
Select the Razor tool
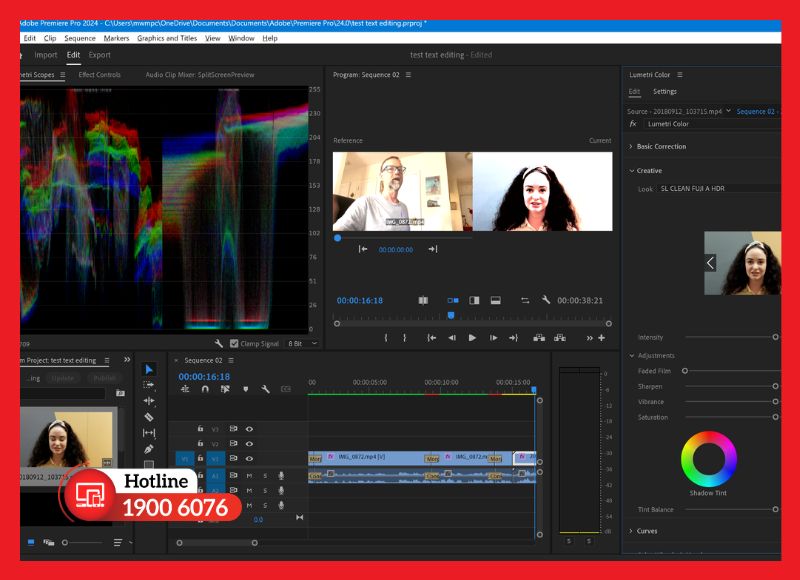[x=148, y=417]
